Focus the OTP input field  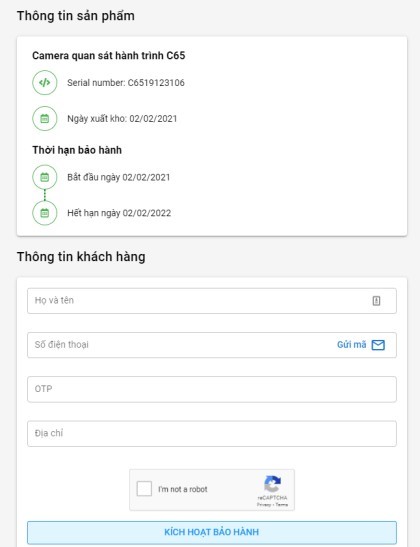click(x=212, y=389)
